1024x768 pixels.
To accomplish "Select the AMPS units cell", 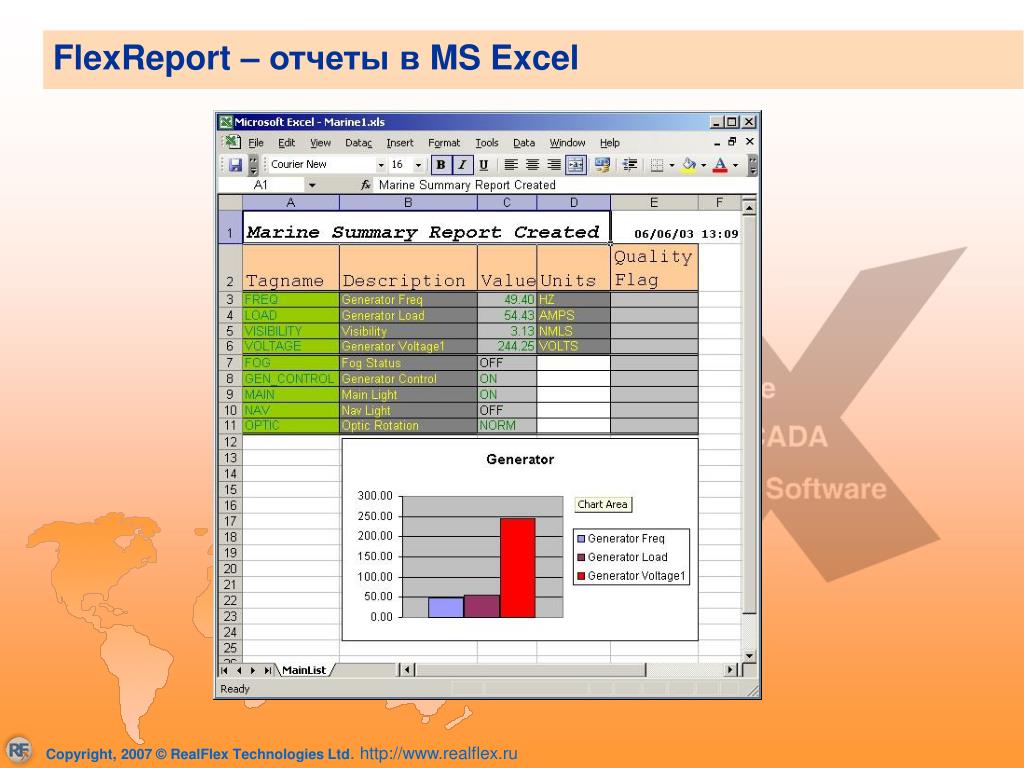I will point(573,315).
